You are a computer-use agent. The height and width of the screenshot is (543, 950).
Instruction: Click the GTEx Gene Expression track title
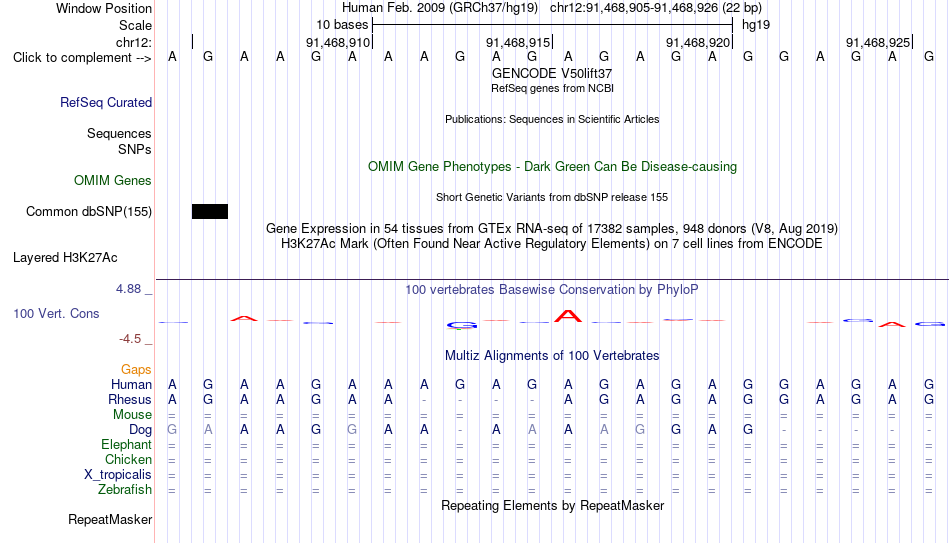(x=552, y=228)
